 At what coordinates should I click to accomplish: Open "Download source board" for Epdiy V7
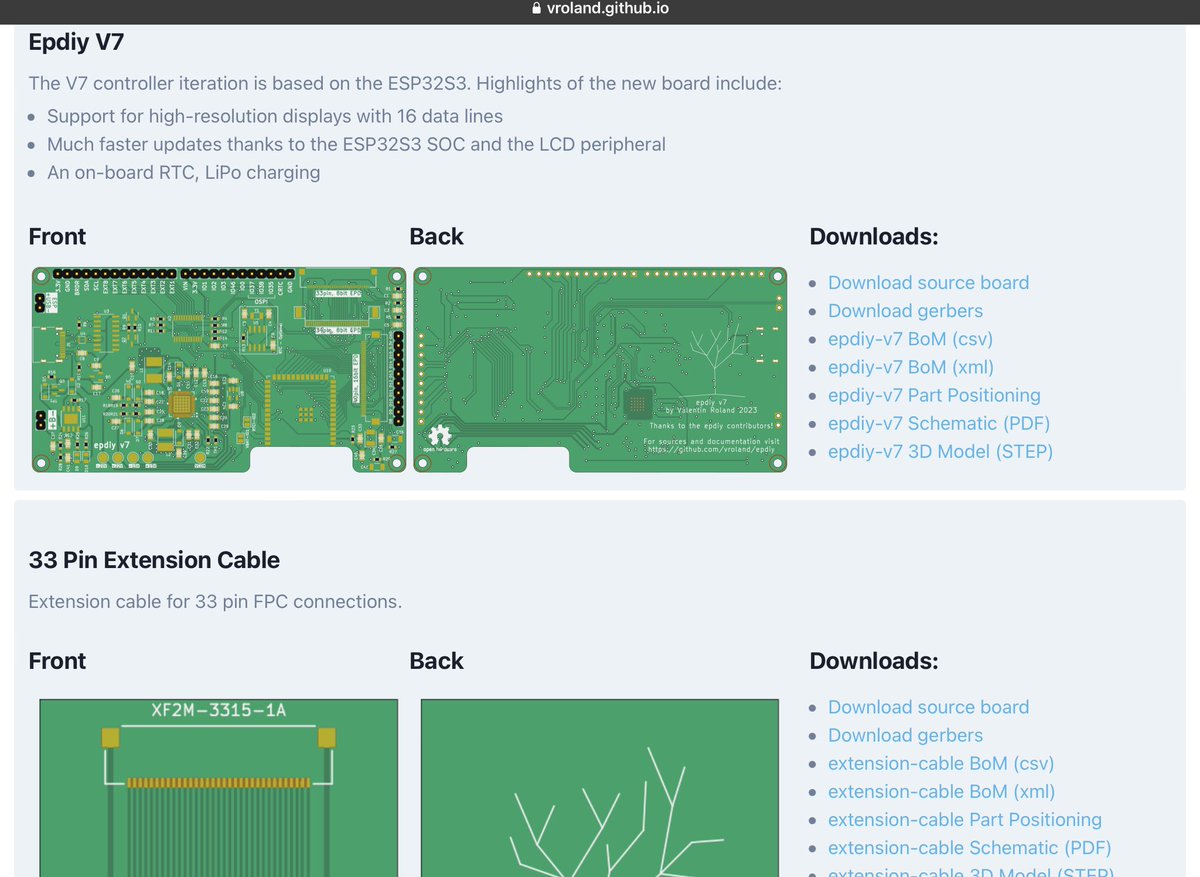(928, 283)
